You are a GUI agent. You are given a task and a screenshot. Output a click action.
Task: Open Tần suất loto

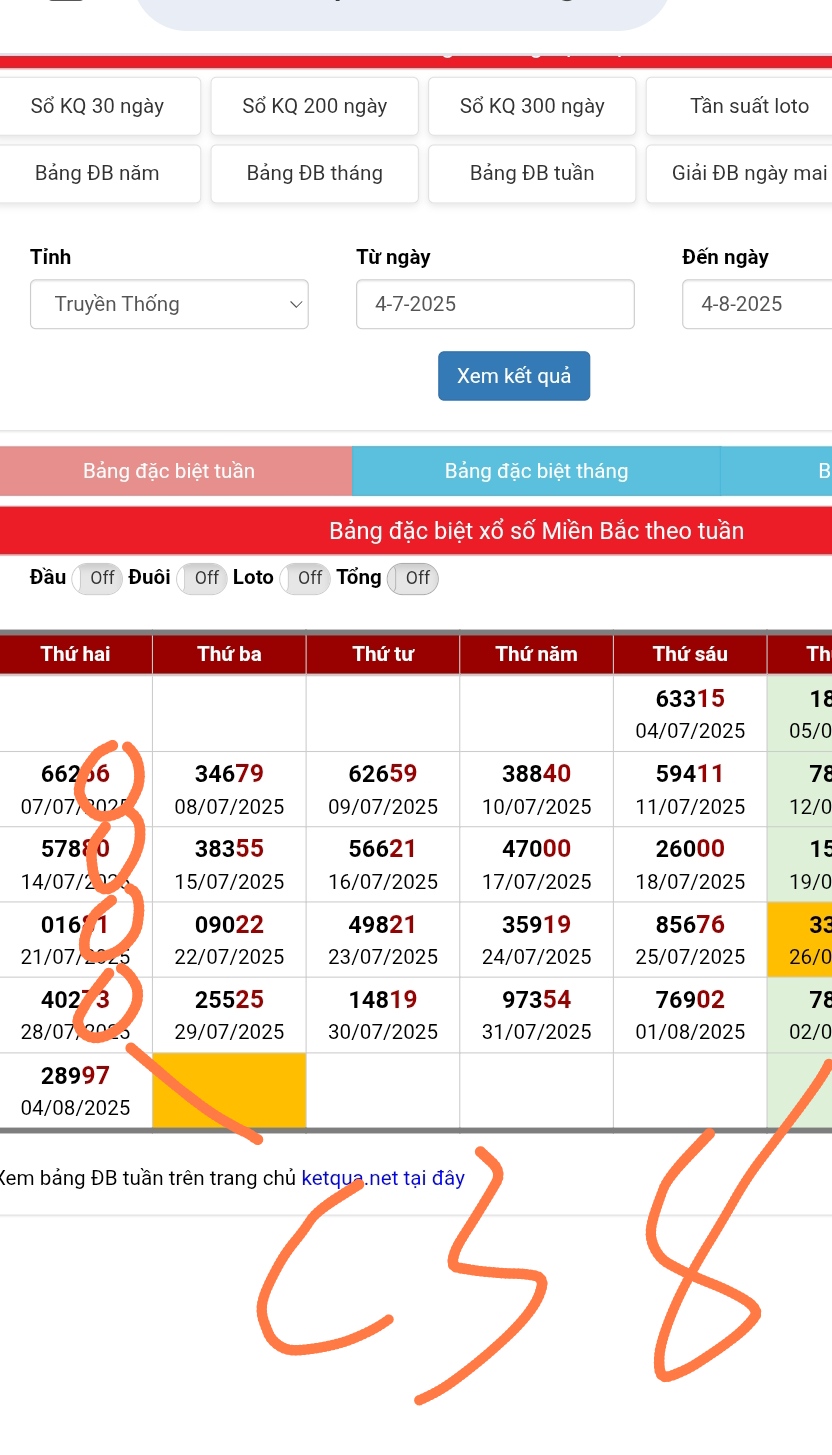pyautogui.click(x=748, y=106)
